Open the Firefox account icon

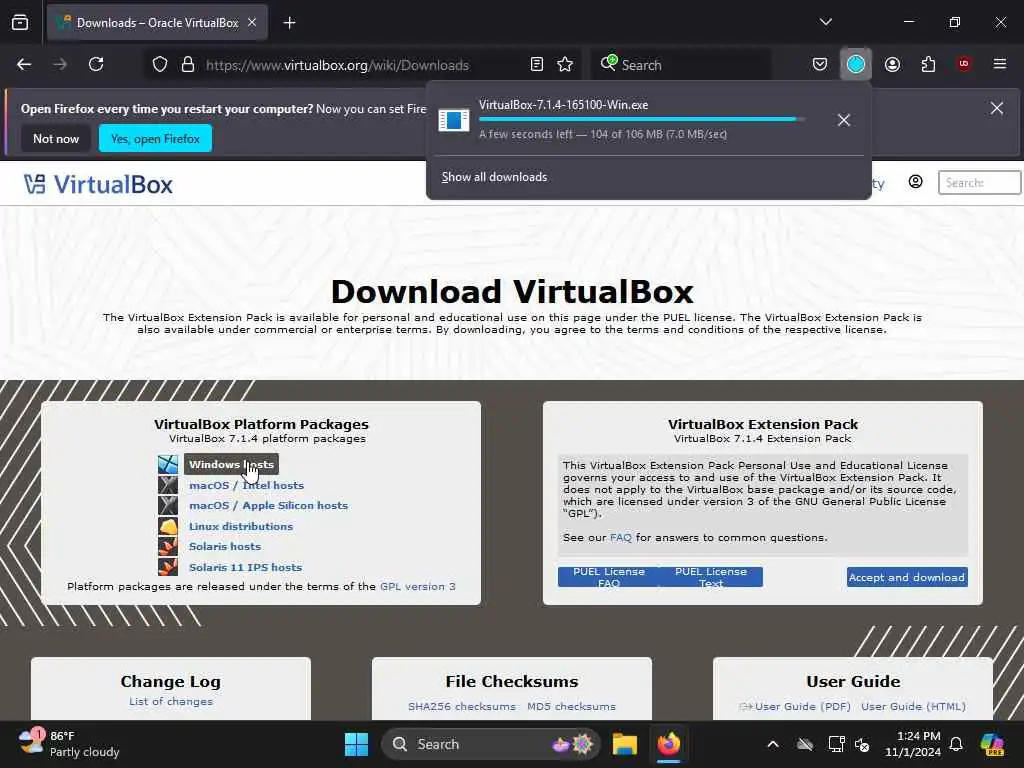(892, 64)
